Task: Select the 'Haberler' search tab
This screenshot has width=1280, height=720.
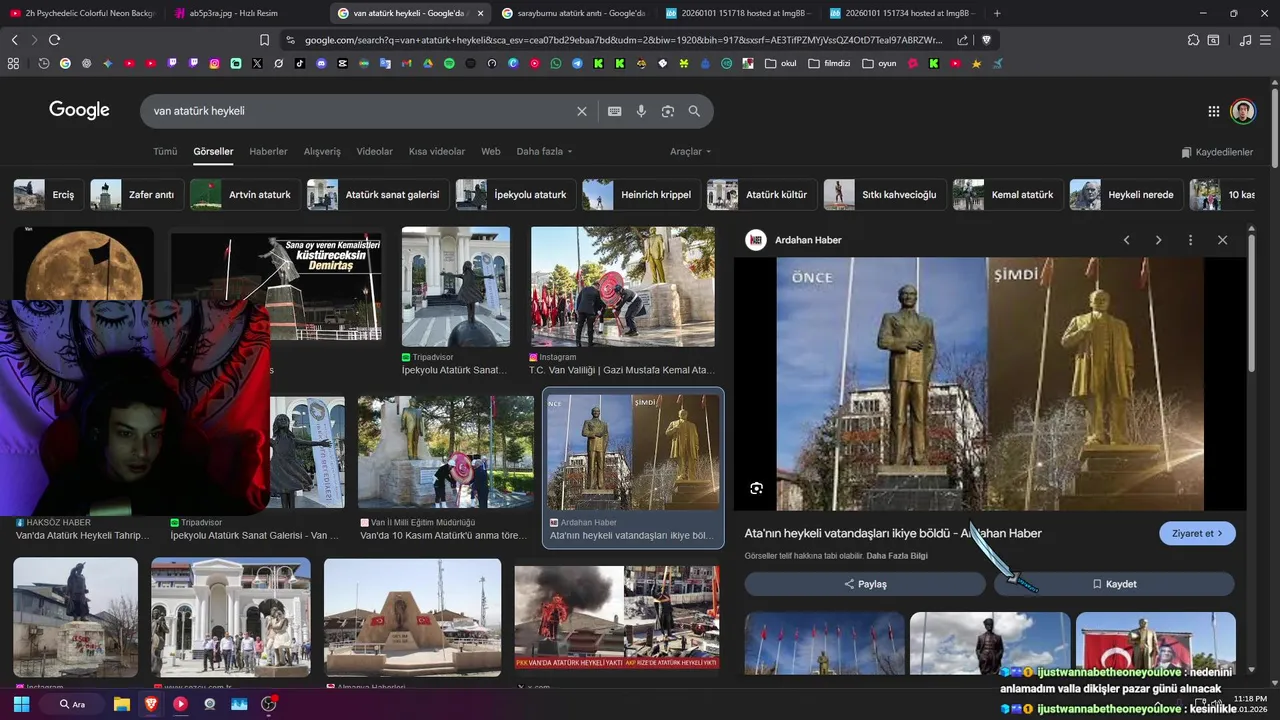Action: (x=268, y=152)
